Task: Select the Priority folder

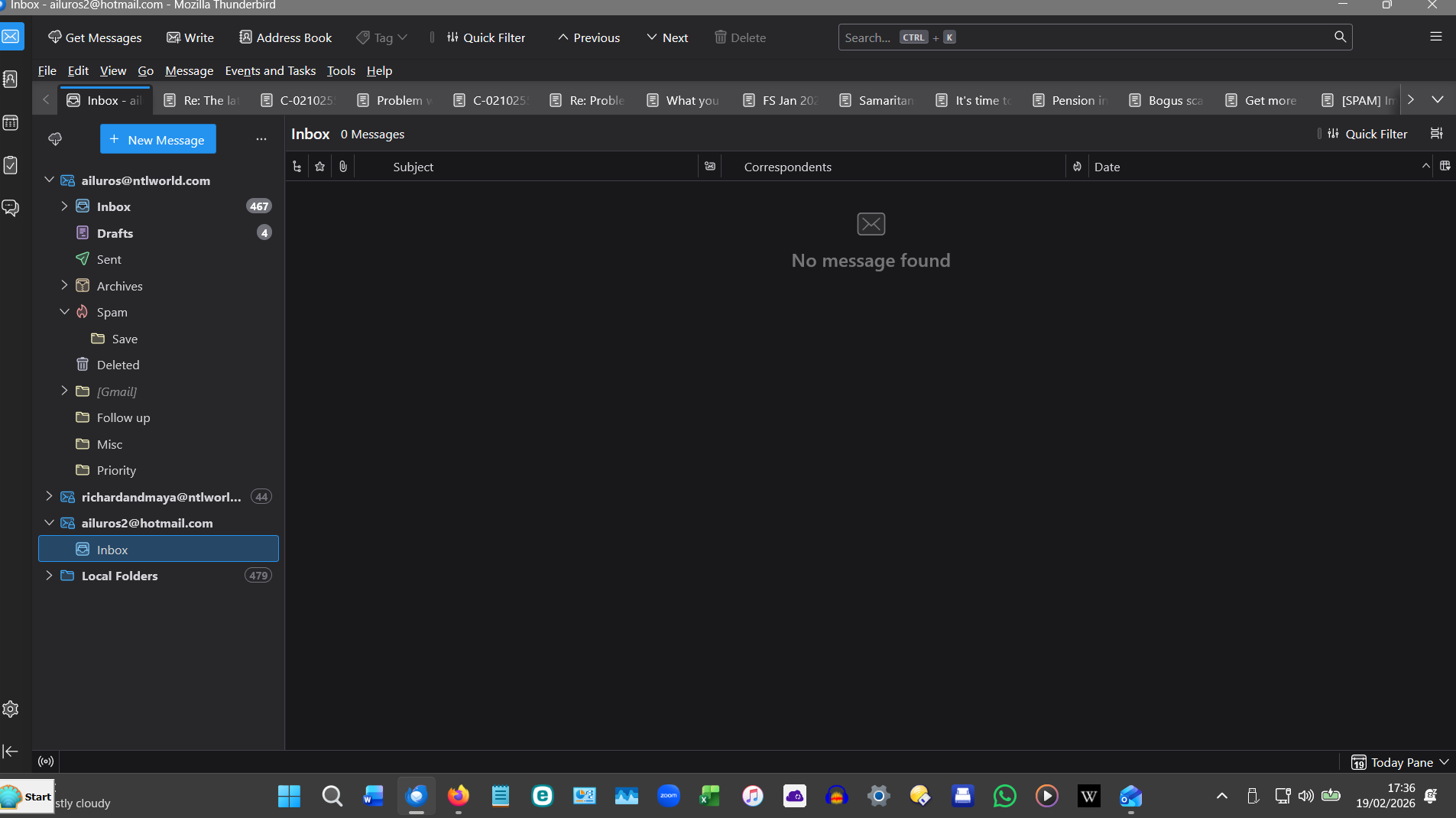Action: pos(158,470)
